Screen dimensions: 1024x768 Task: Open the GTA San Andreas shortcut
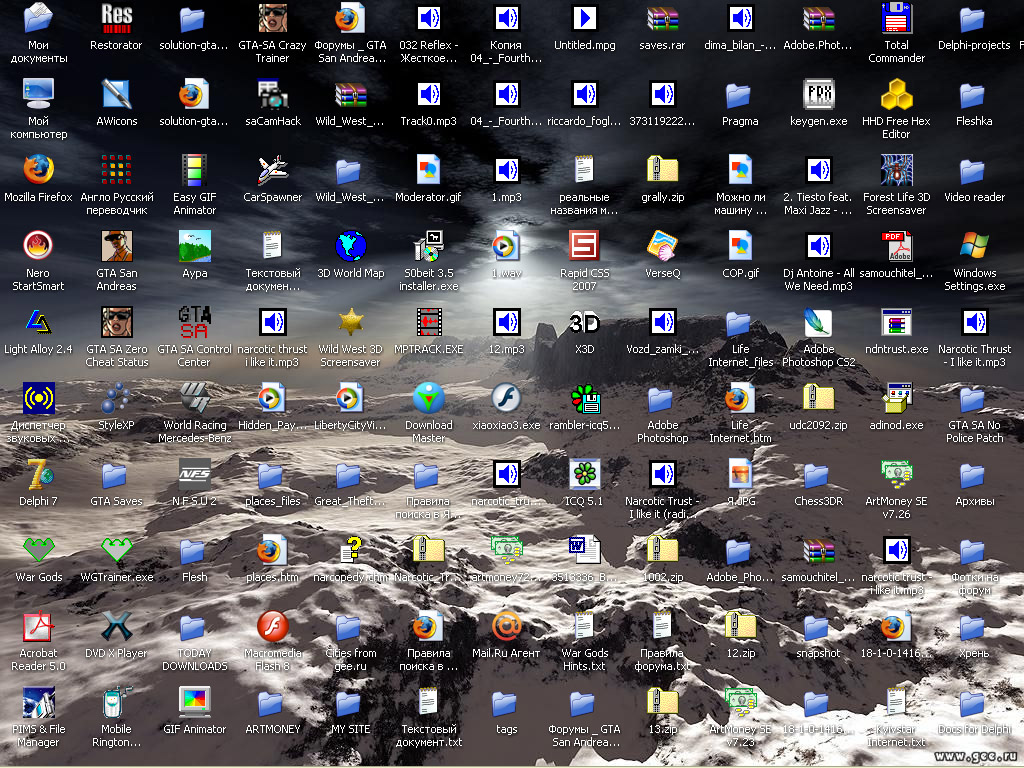[116, 246]
